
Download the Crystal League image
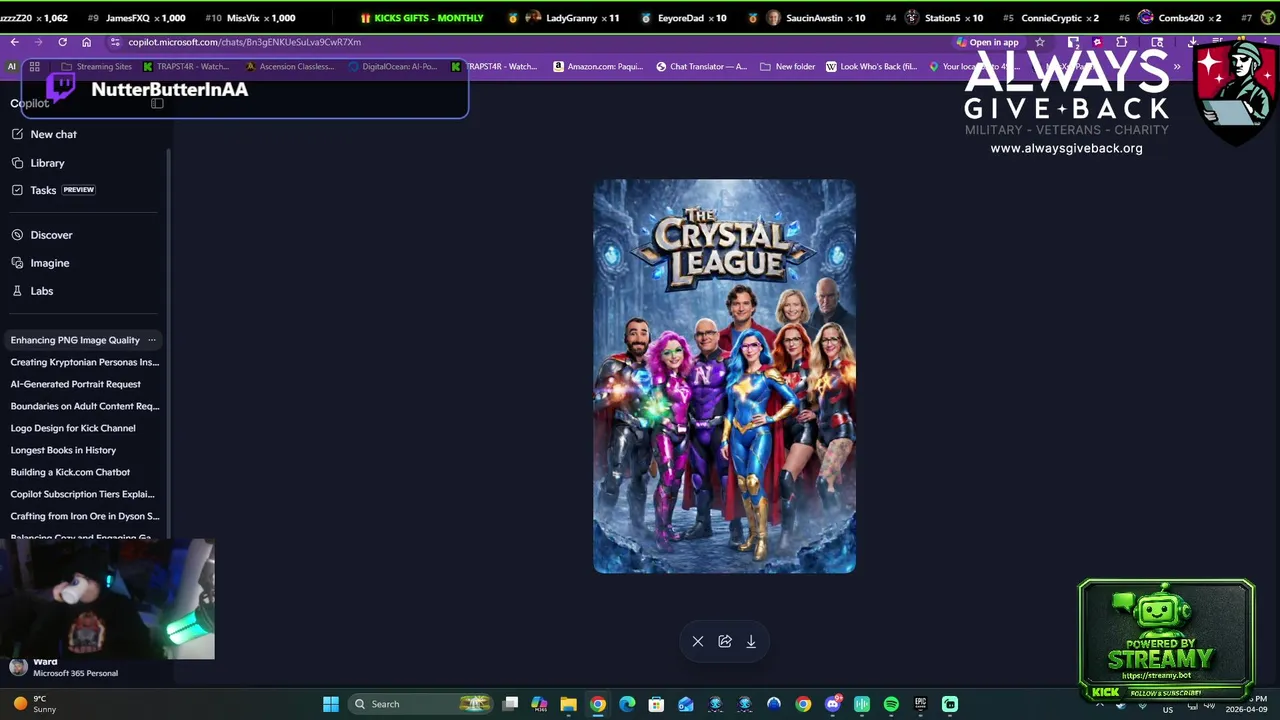pyautogui.click(x=751, y=642)
